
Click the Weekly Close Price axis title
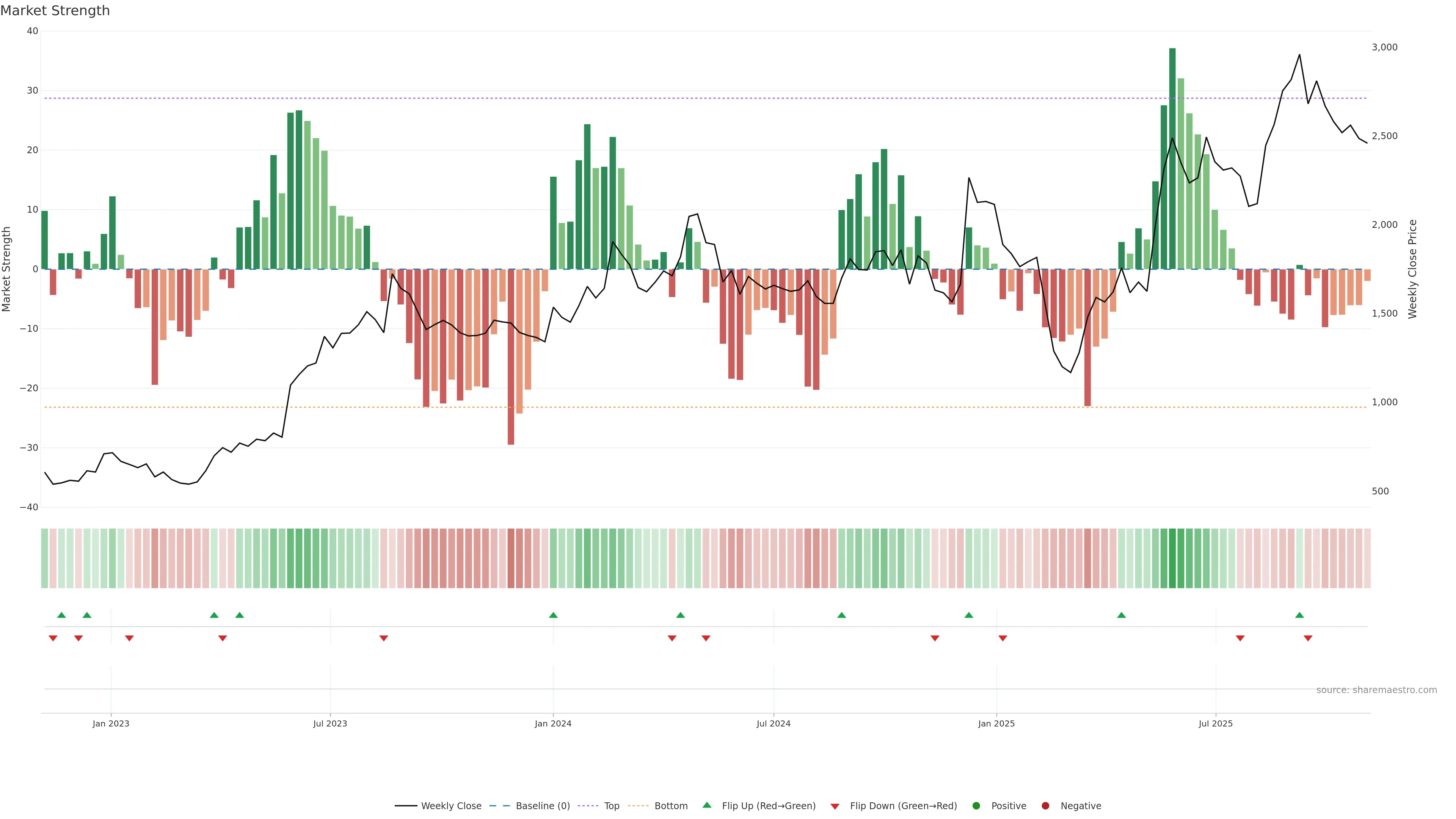(1412, 269)
